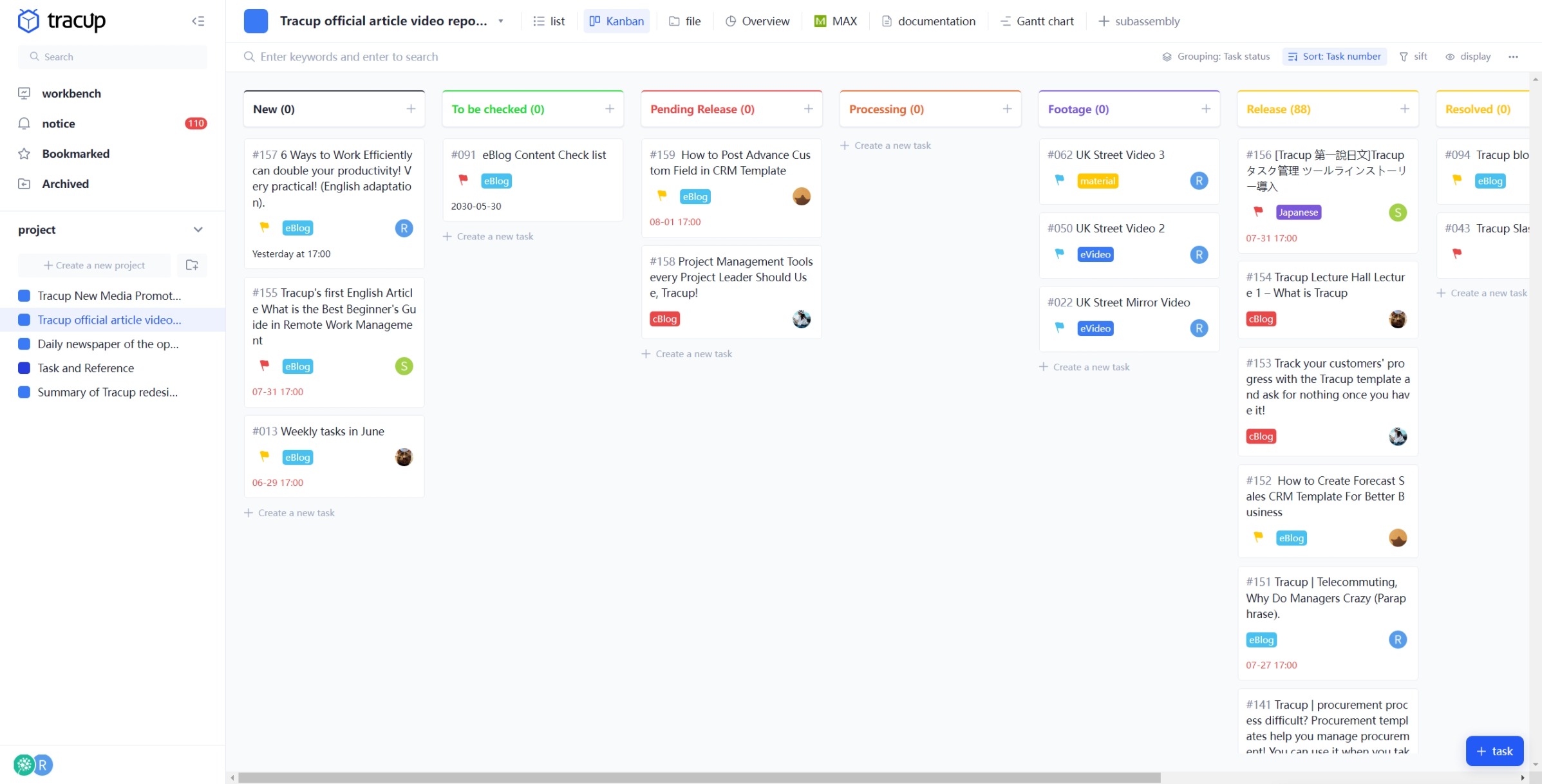Click the user avatar R in bottom corner
This screenshot has height=784, width=1542.
43,765
